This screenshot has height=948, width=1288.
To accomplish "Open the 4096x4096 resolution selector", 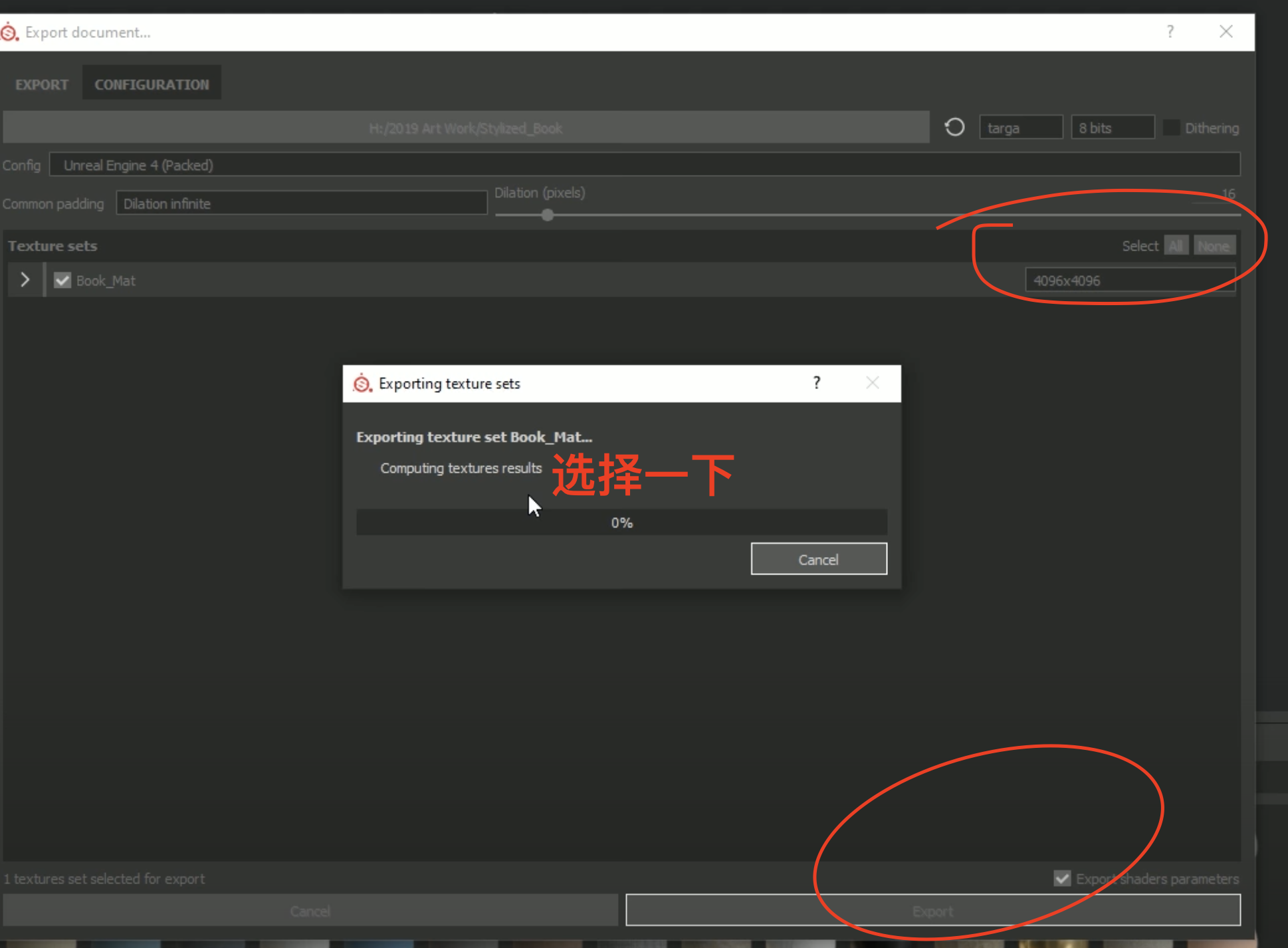I will tap(1129, 281).
